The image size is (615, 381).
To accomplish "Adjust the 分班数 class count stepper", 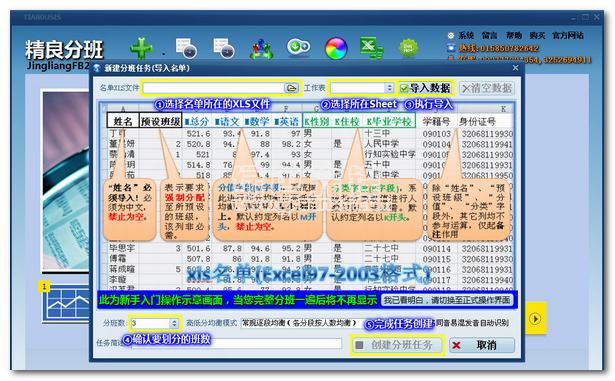I will point(175,323).
